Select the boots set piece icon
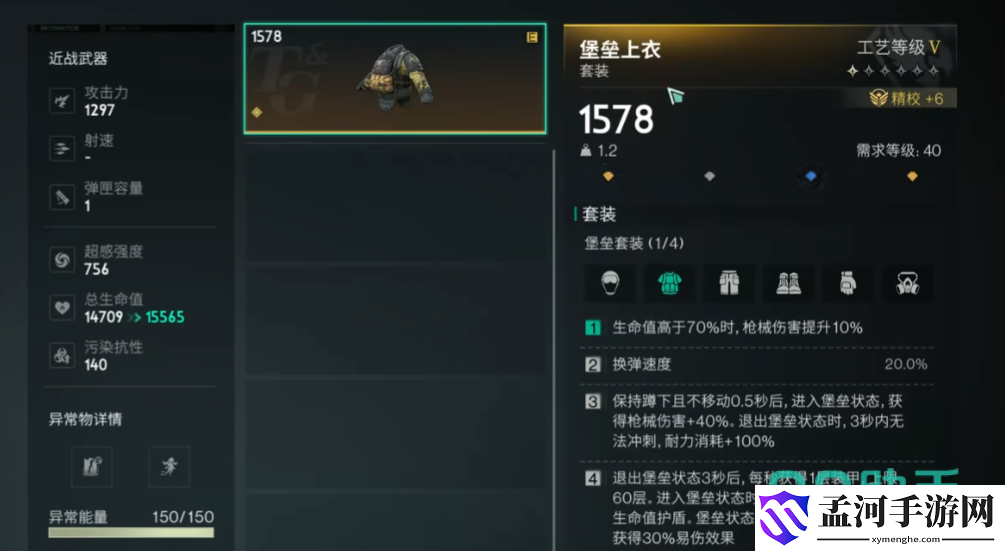Screen dimensions: 1005x551 [788, 283]
